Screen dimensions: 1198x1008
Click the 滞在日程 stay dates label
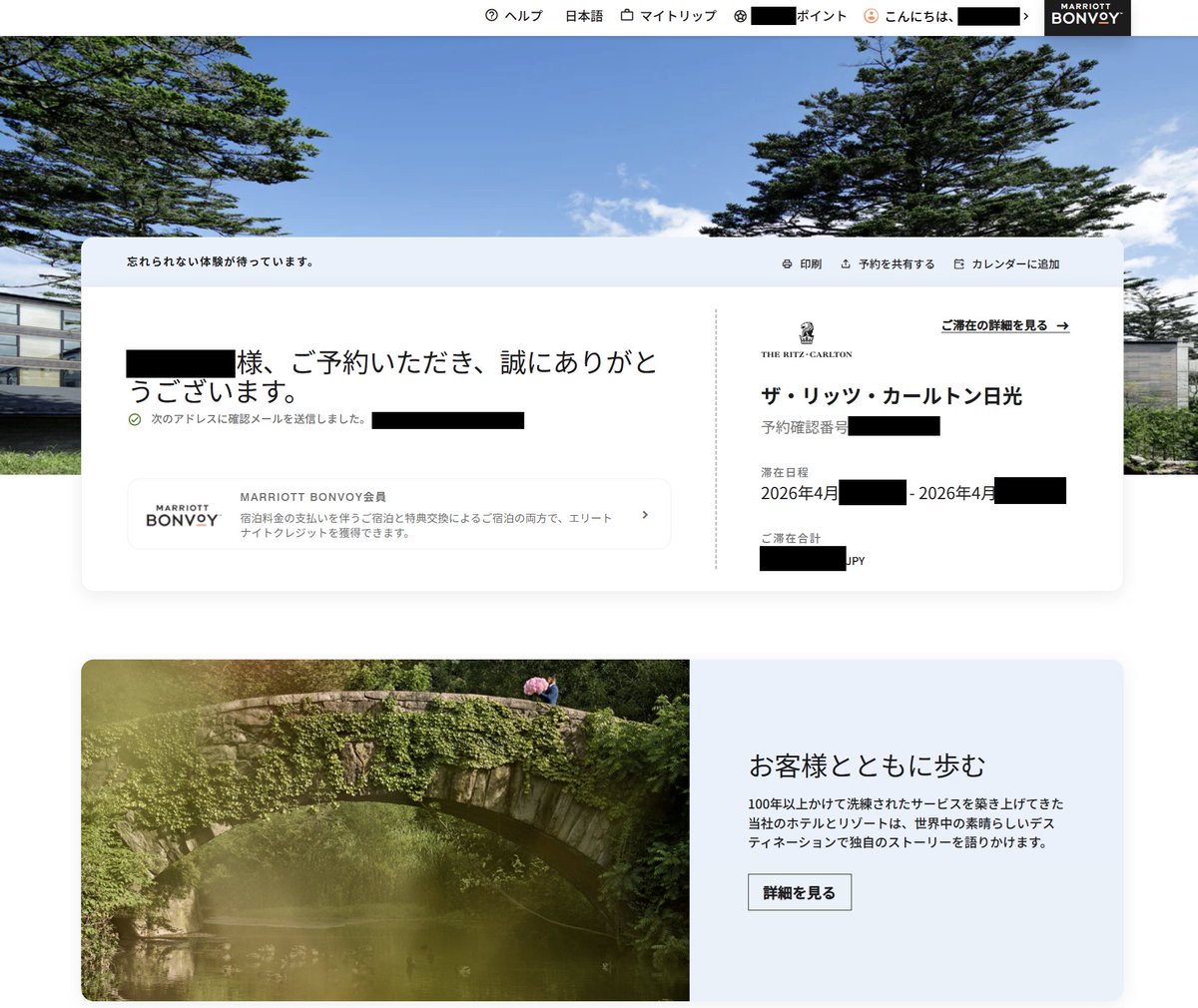[785, 472]
